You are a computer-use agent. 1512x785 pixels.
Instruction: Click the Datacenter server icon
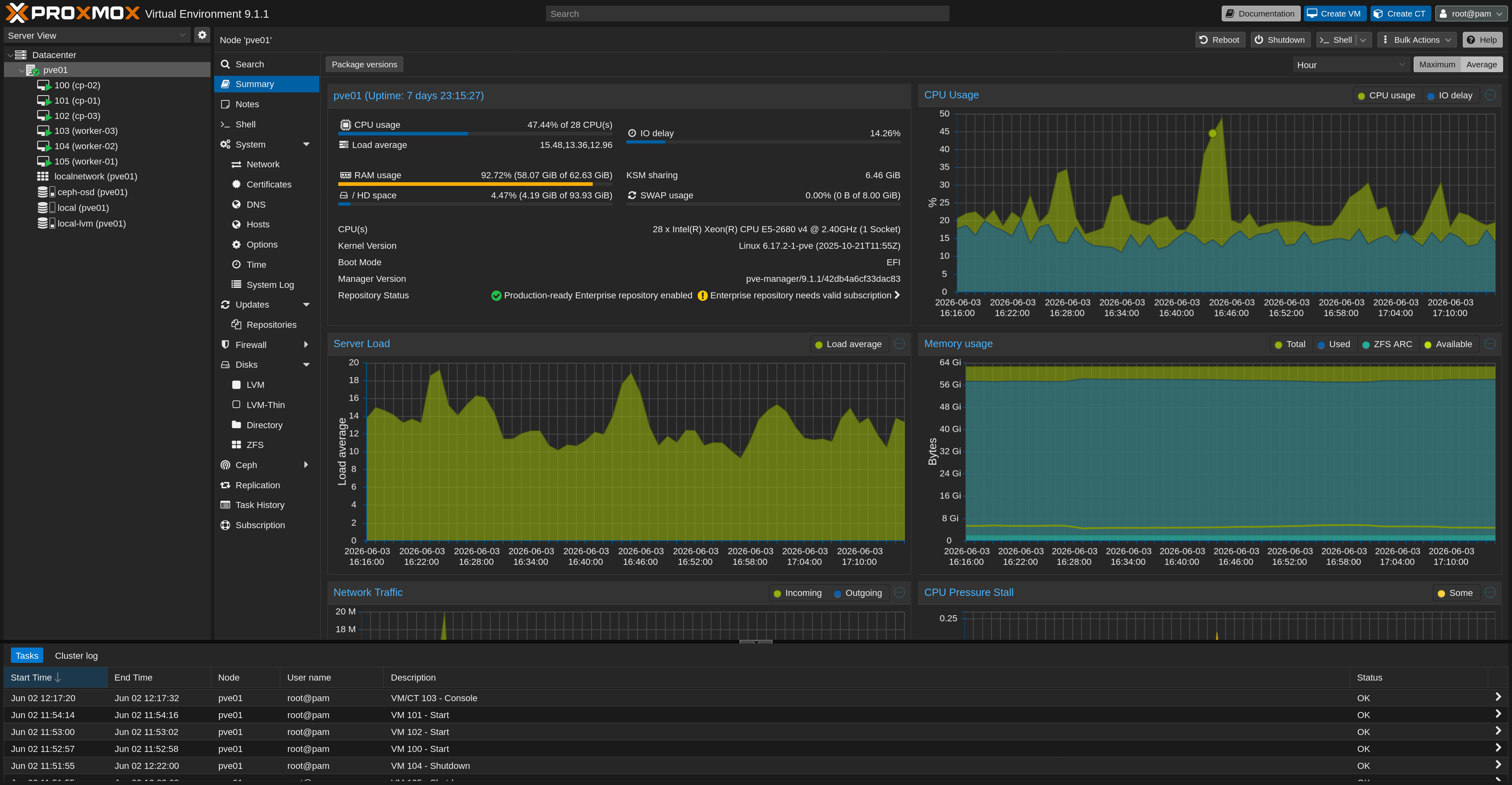point(21,54)
